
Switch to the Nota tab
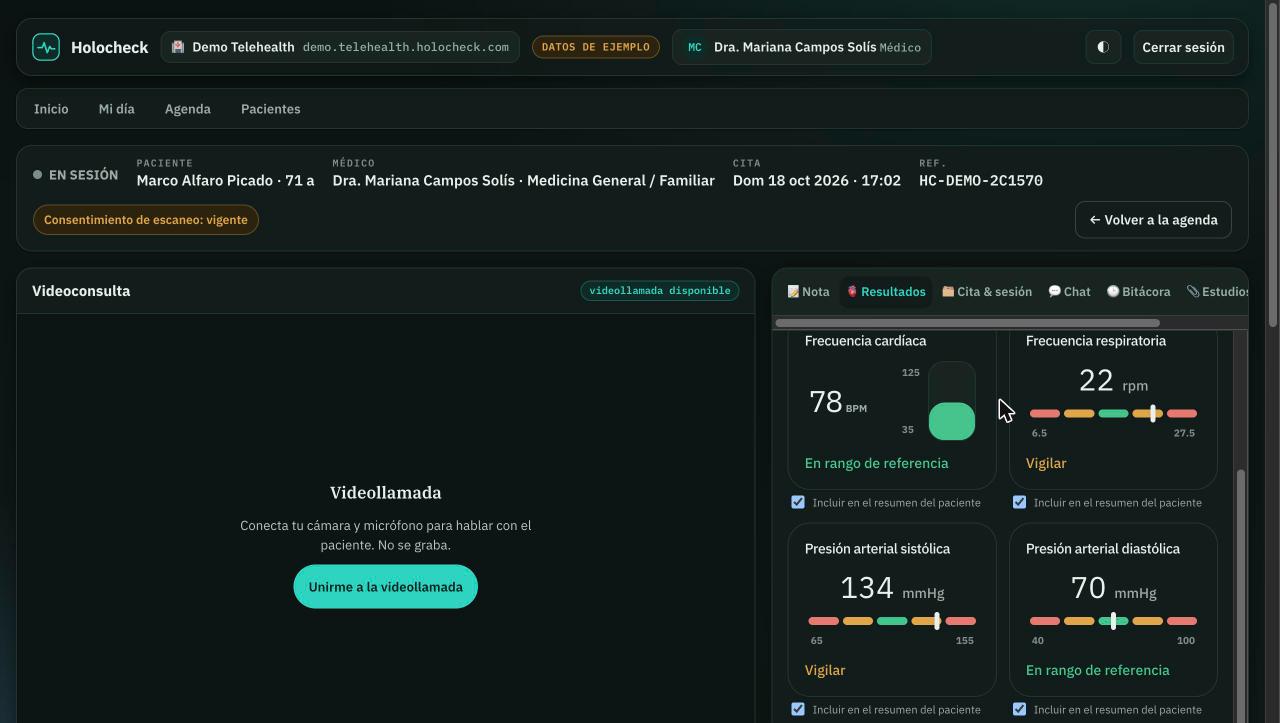click(808, 292)
